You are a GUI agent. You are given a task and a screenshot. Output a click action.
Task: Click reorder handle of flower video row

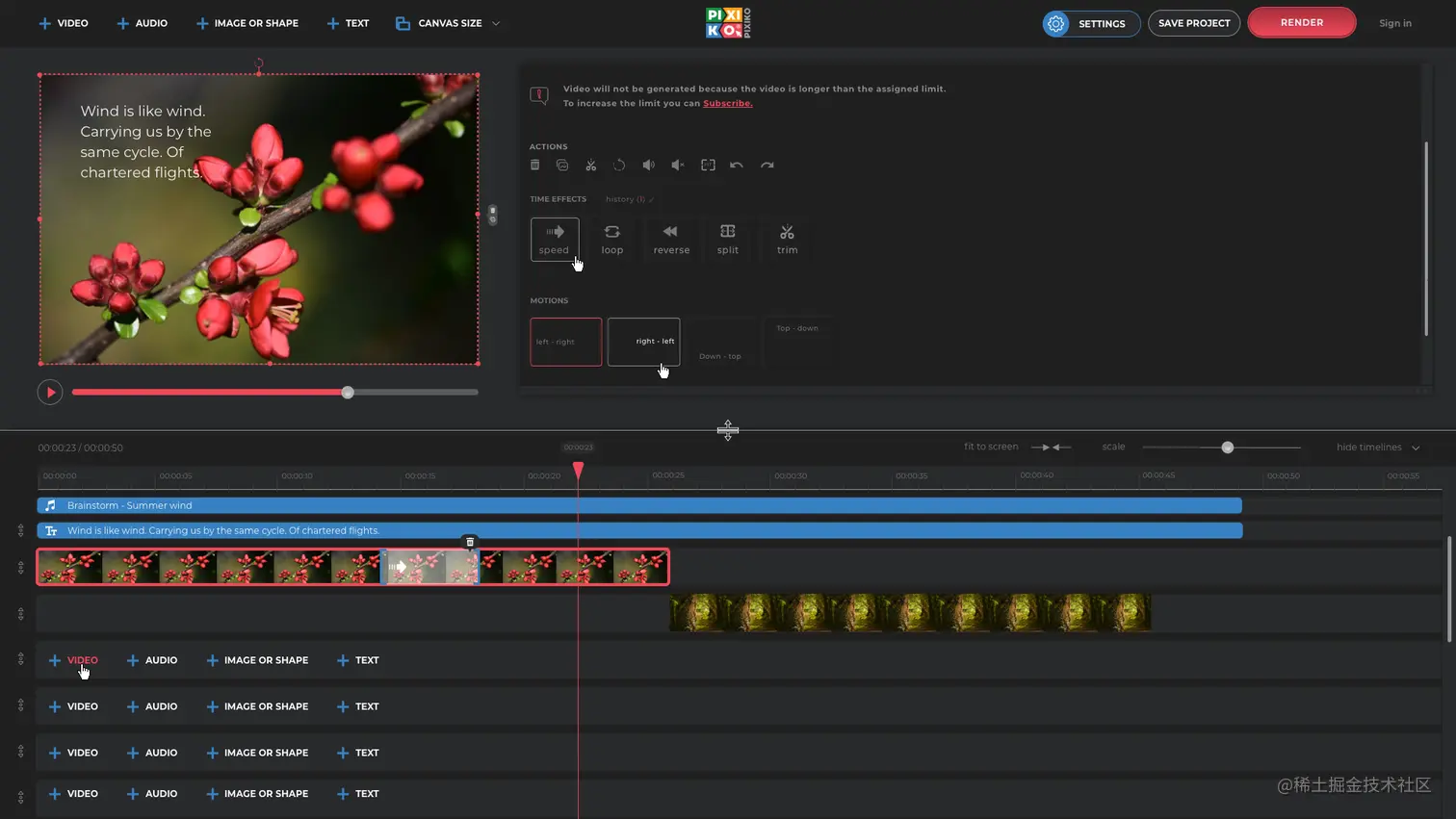[x=20, y=567]
